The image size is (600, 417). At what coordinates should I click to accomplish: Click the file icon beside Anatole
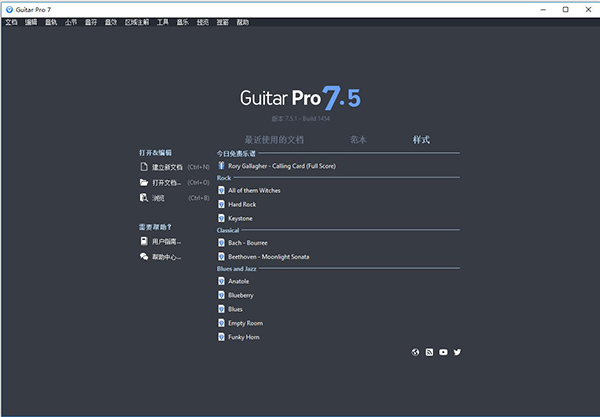tap(221, 281)
